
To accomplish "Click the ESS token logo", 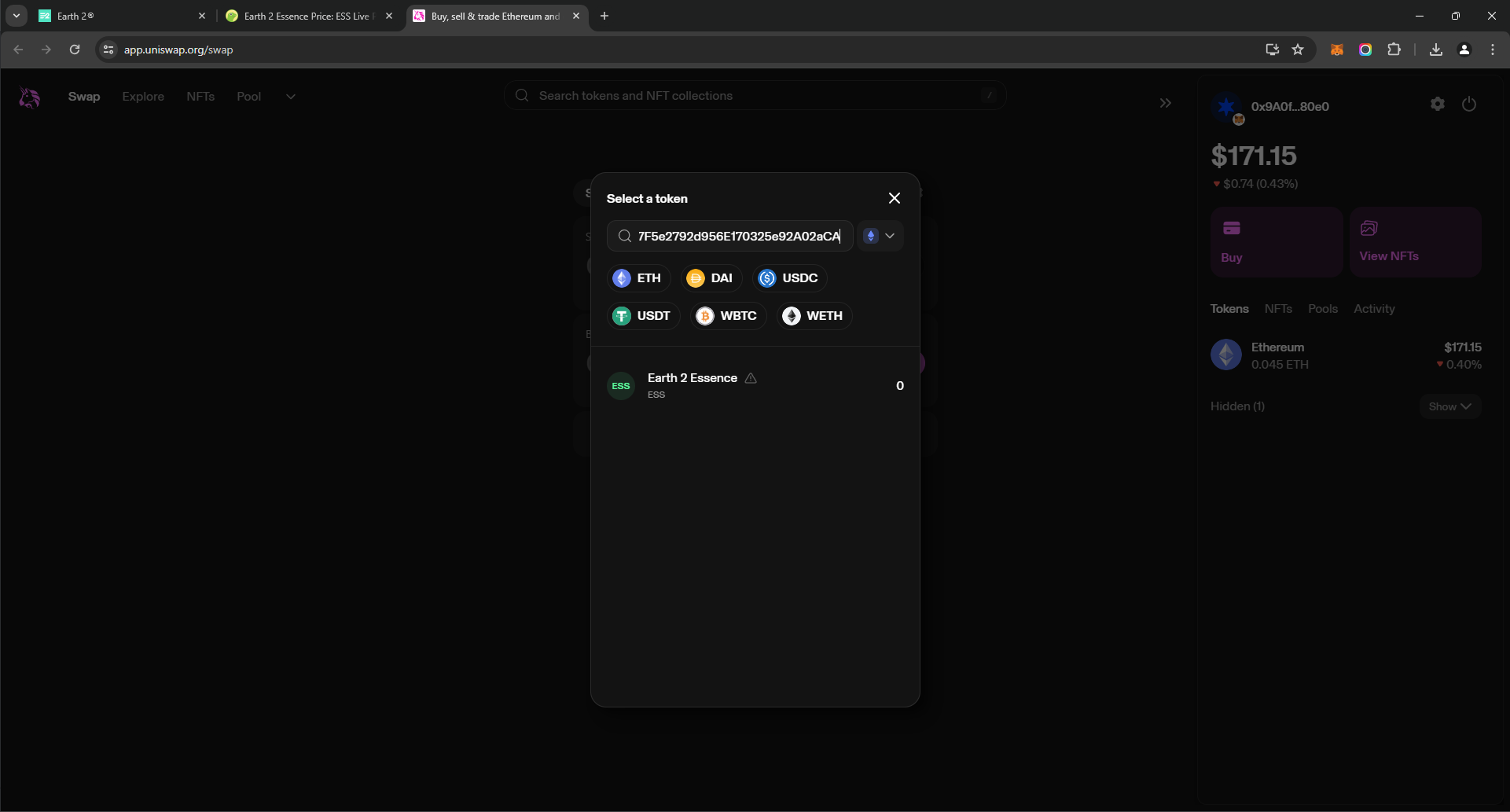I will (x=621, y=386).
